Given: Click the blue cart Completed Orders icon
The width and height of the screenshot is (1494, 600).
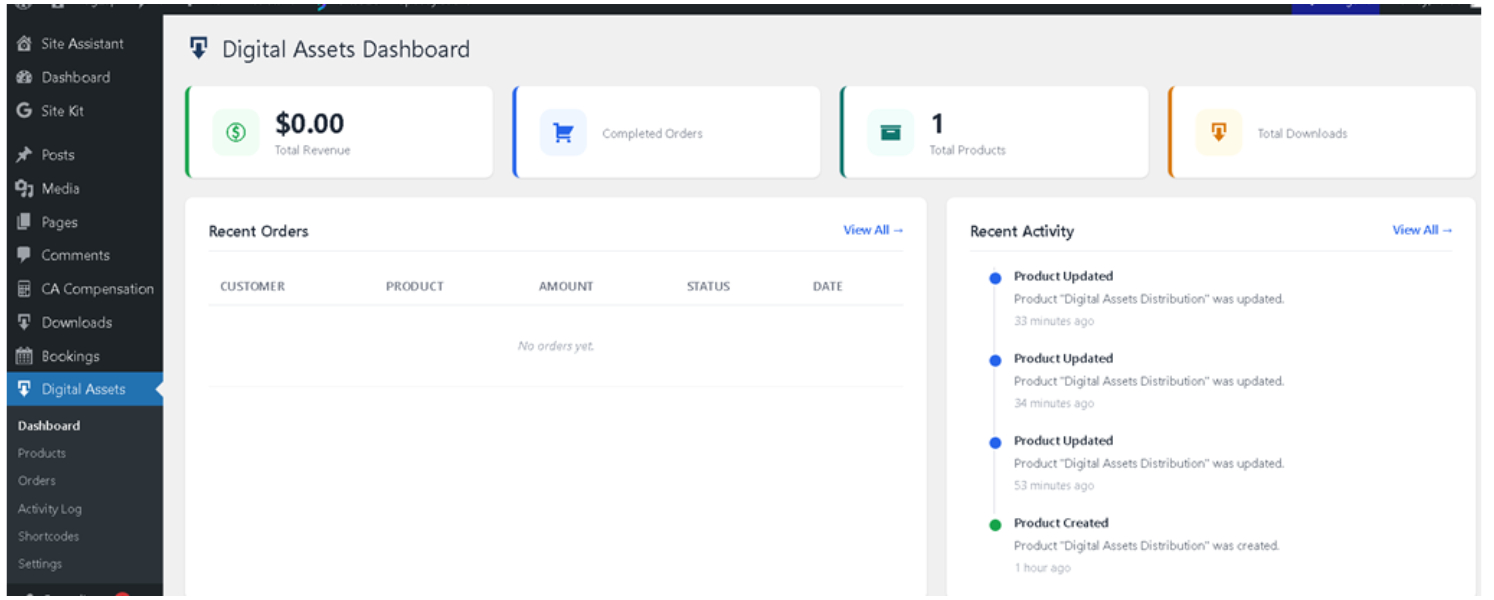Looking at the screenshot, I should tap(563, 133).
